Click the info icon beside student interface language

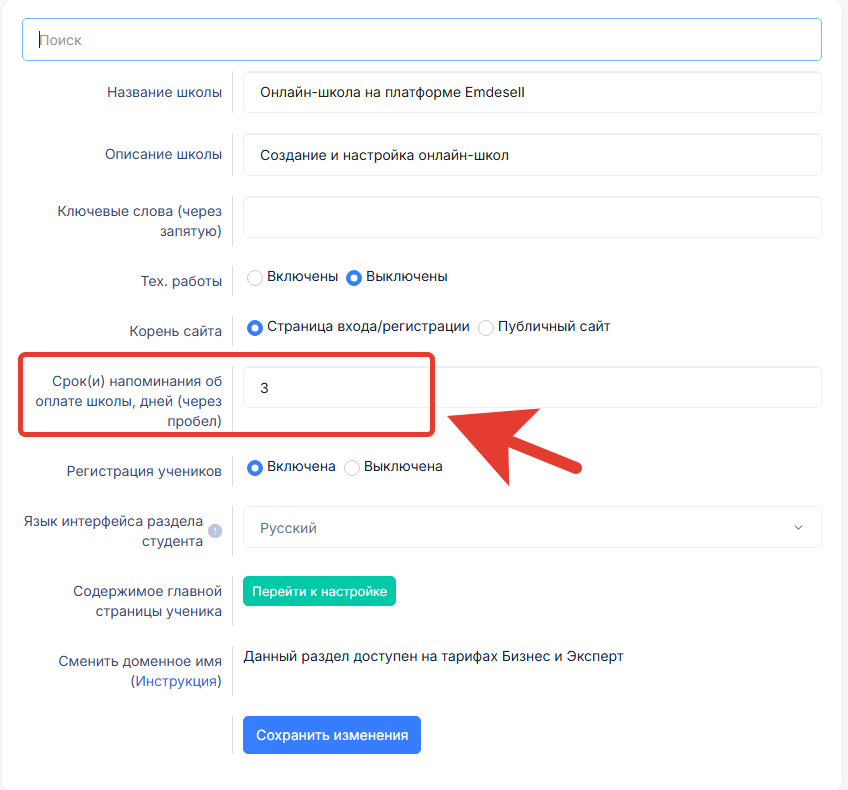pos(215,531)
